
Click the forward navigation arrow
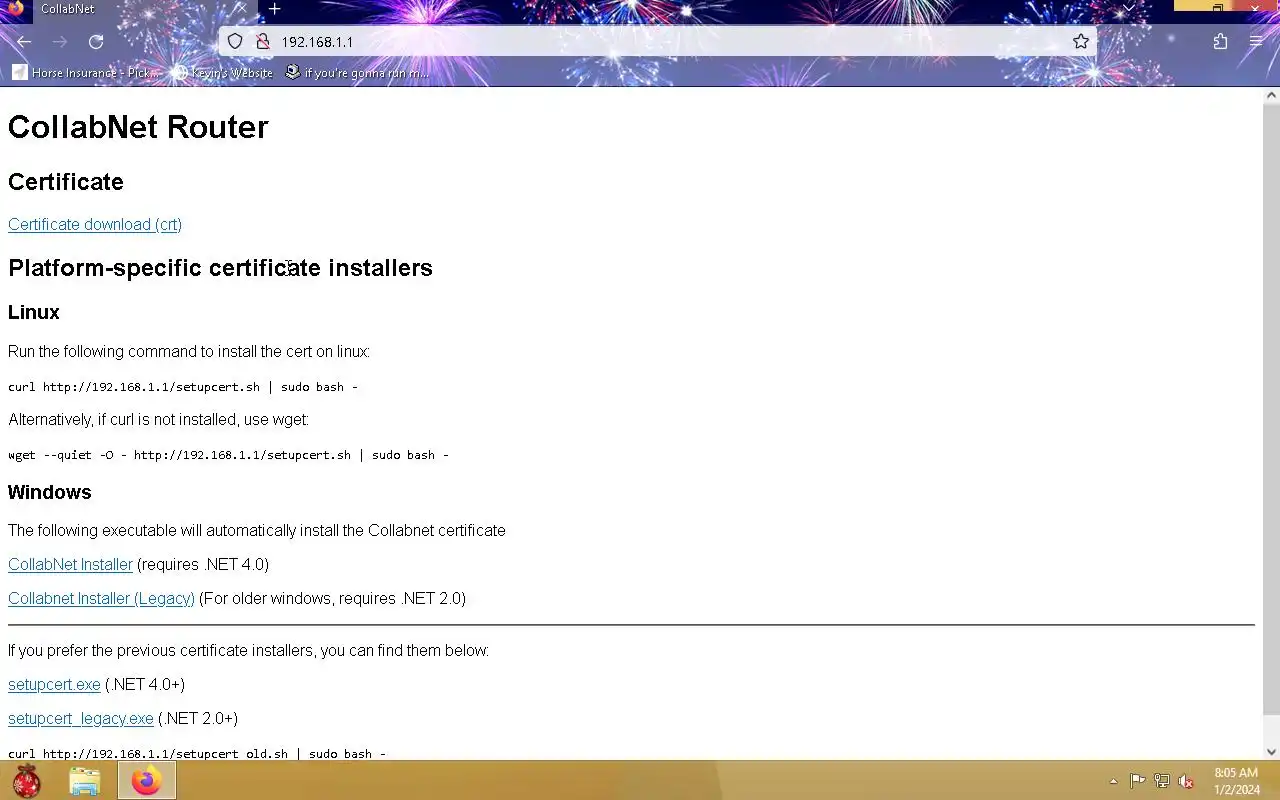60,42
